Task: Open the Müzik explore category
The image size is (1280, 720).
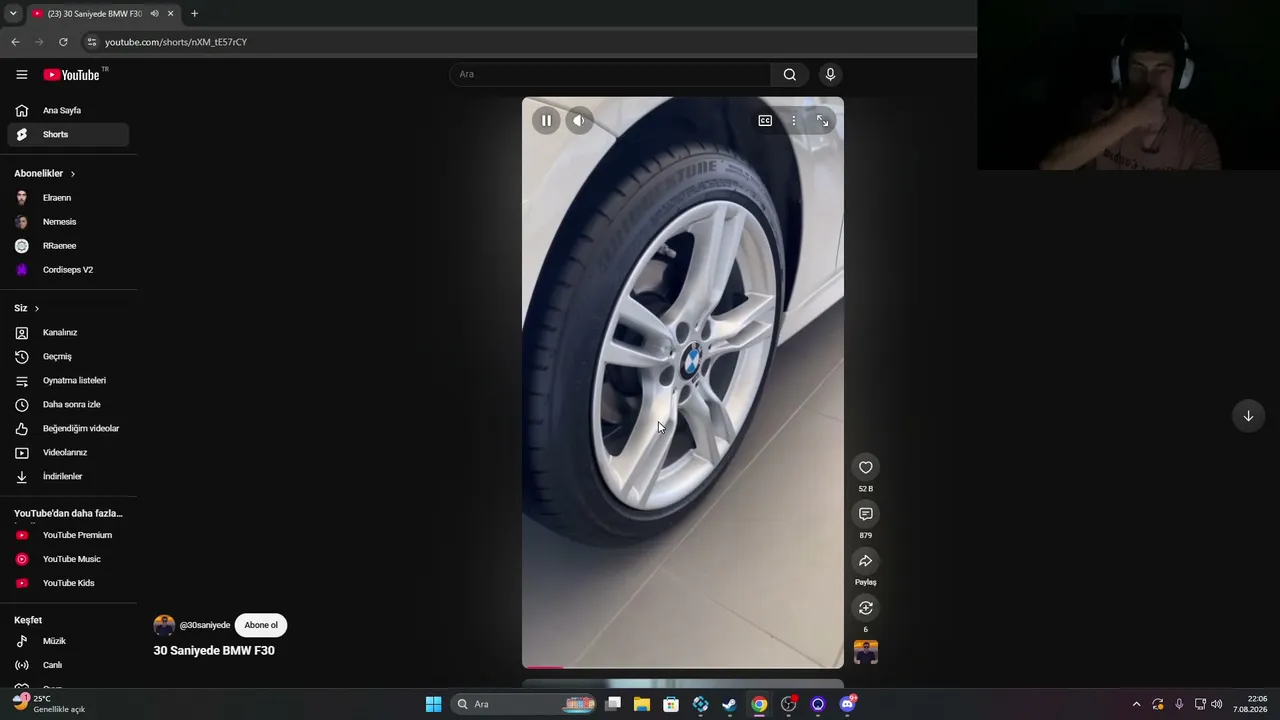Action: (x=68, y=641)
